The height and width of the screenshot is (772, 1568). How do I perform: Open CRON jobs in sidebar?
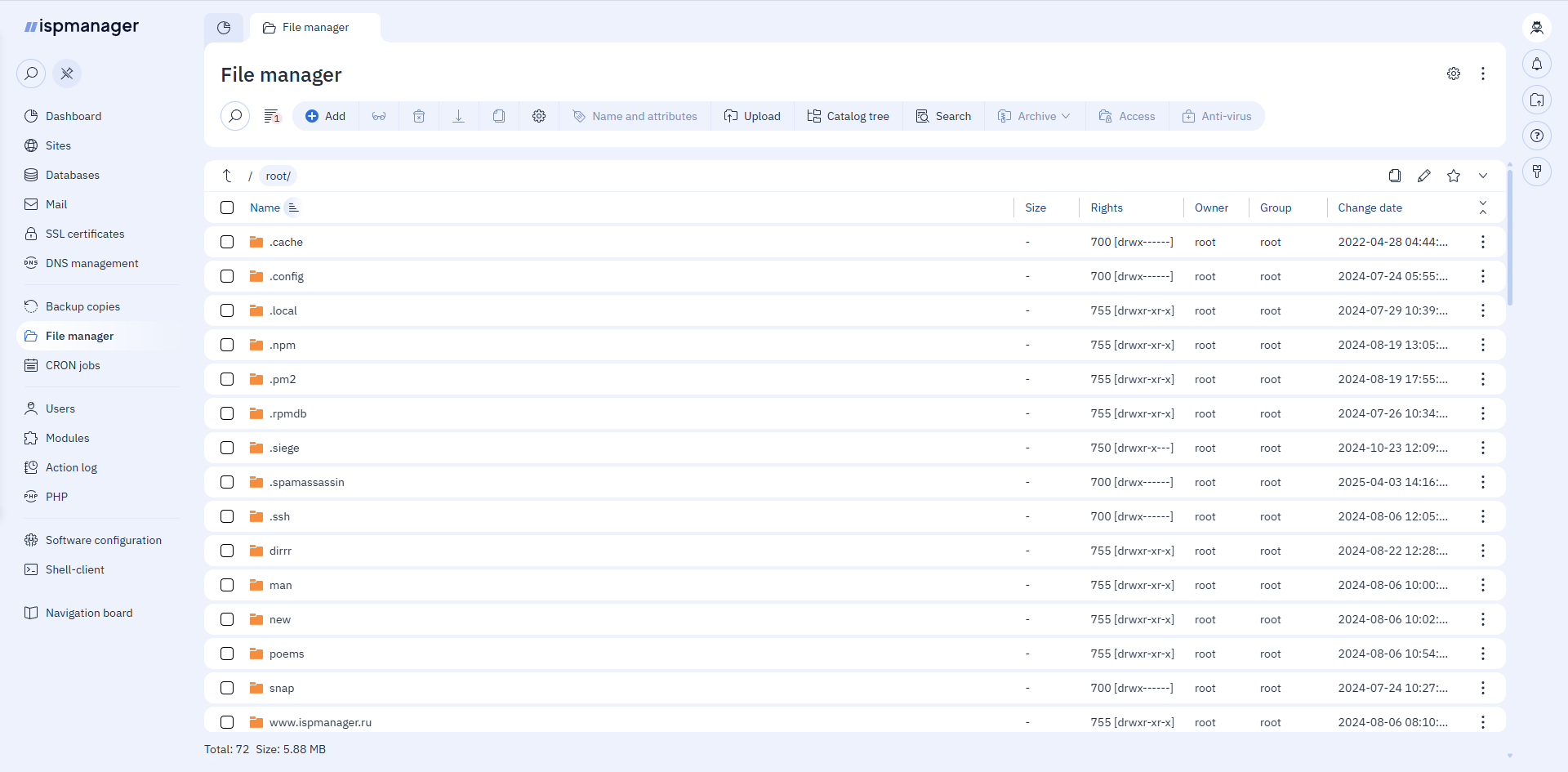(x=73, y=365)
